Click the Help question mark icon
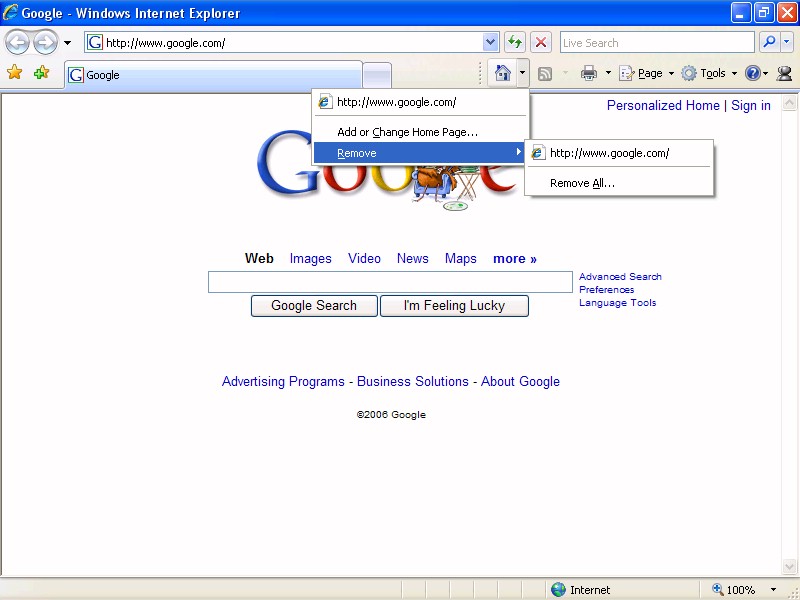 click(753, 73)
